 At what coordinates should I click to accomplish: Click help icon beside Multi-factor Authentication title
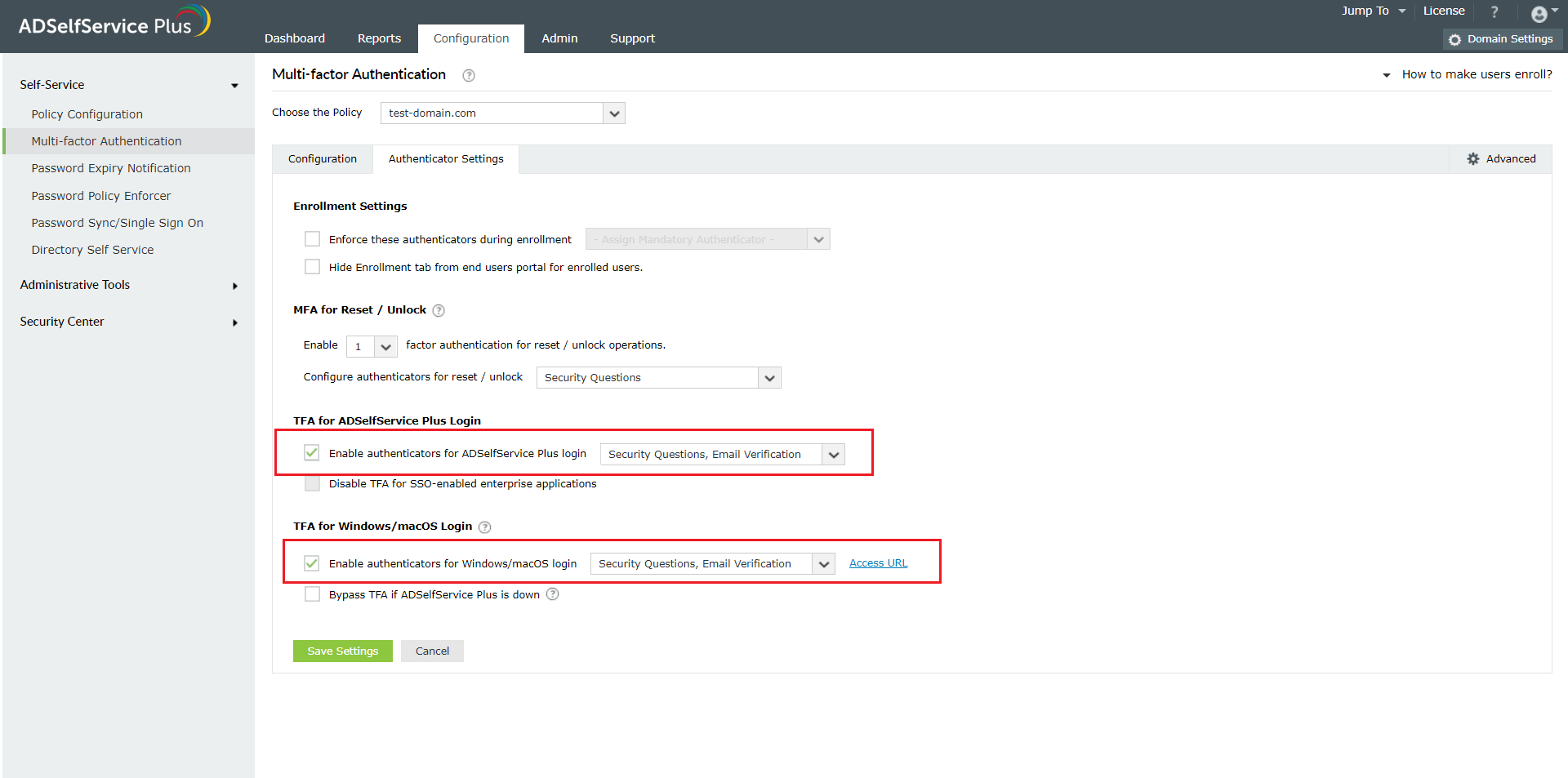(469, 75)
